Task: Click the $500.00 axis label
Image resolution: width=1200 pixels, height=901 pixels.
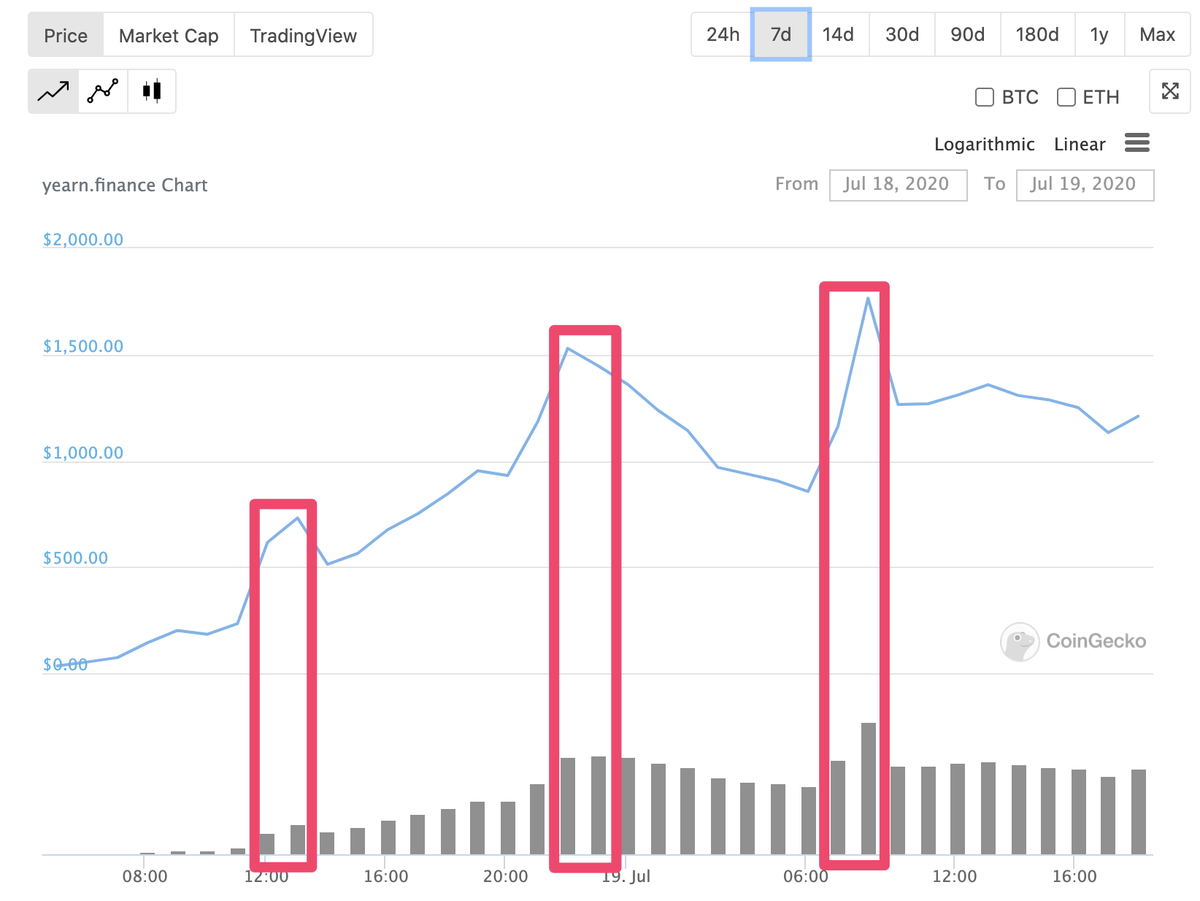Action: [x=75, y=558]
